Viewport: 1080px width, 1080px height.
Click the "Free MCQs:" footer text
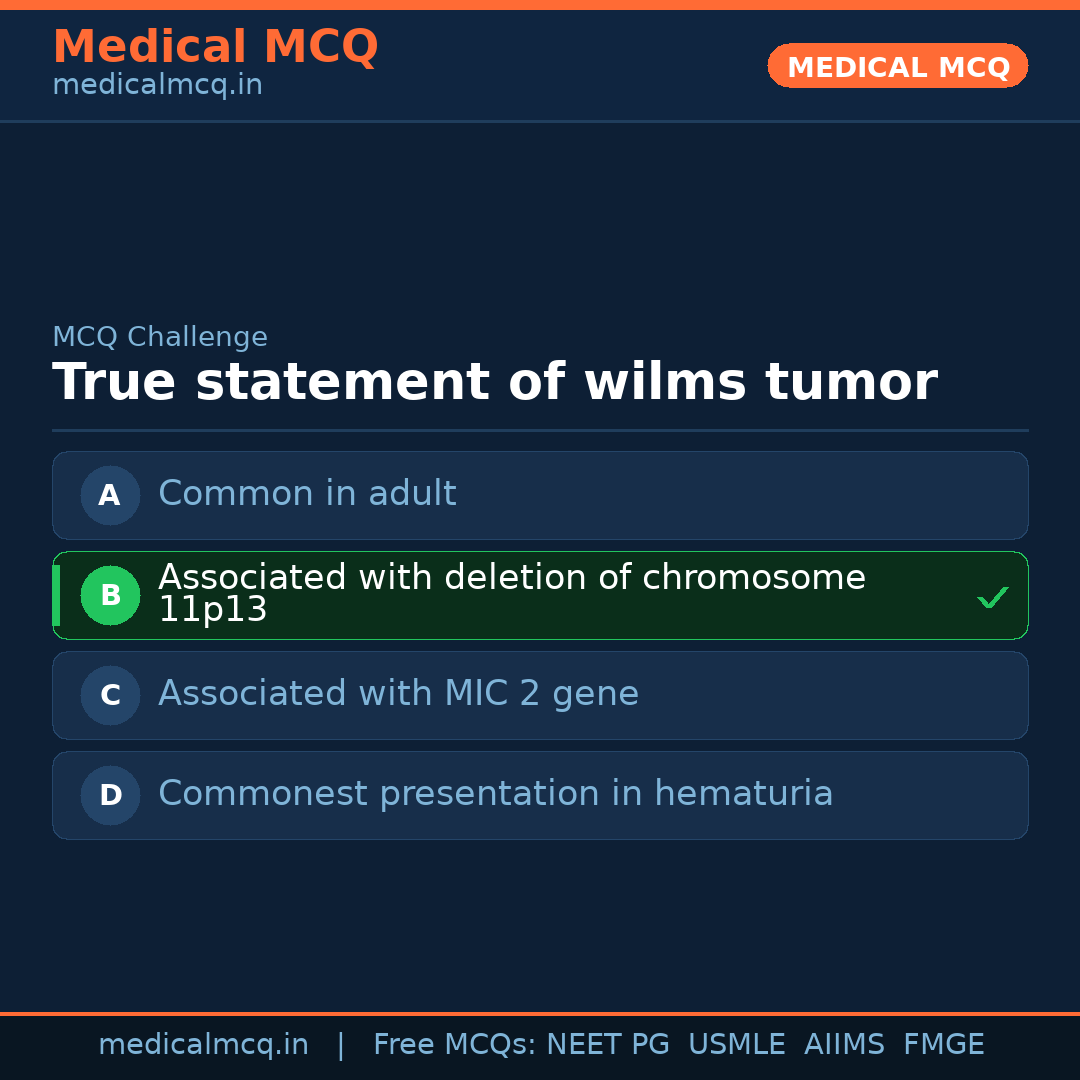(x=455, y=1045)
